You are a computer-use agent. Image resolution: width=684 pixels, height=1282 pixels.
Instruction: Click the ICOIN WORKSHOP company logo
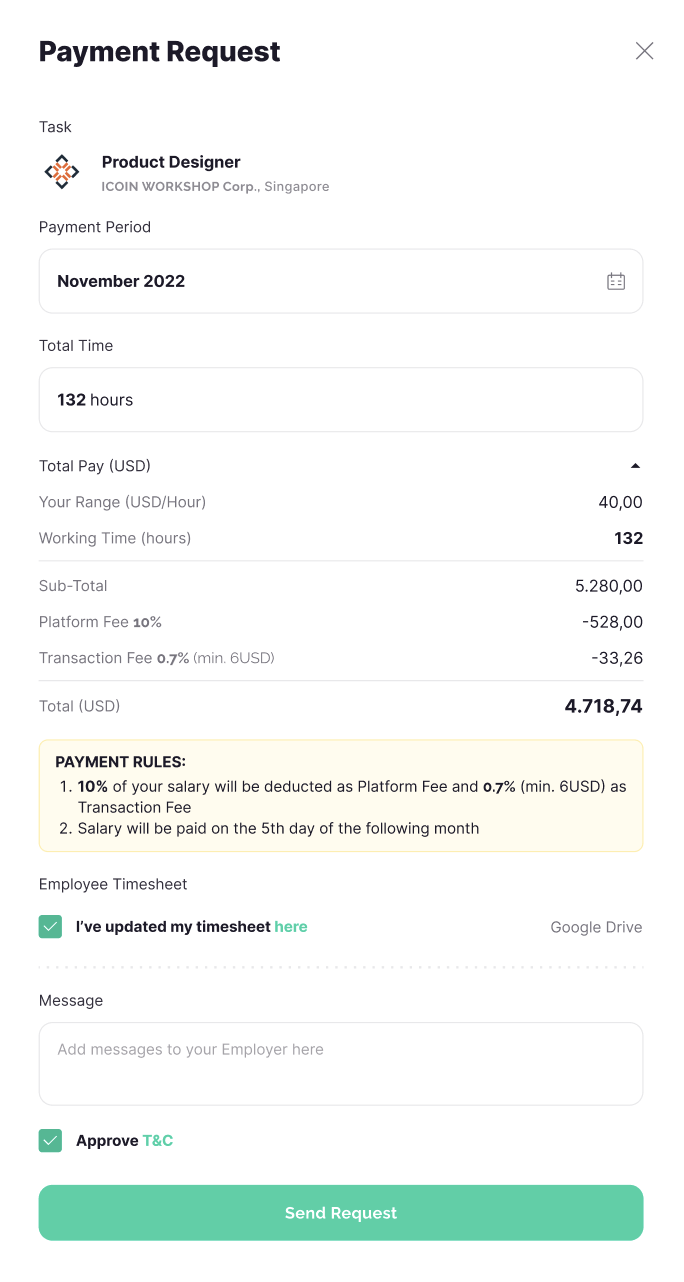click(62, 172)
